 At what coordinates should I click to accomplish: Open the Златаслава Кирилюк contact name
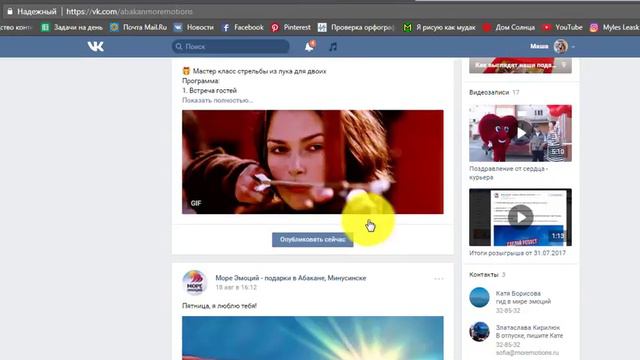[528, 327]
